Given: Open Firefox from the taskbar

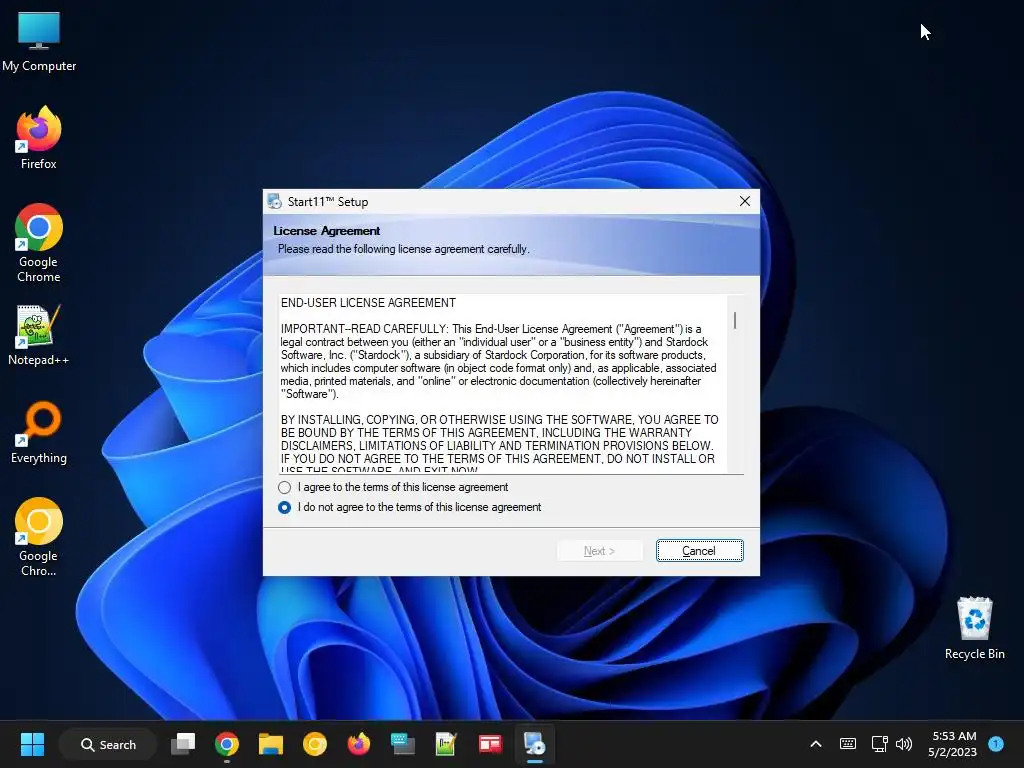Looking at the screenshot, I should [x=359, y=744].
